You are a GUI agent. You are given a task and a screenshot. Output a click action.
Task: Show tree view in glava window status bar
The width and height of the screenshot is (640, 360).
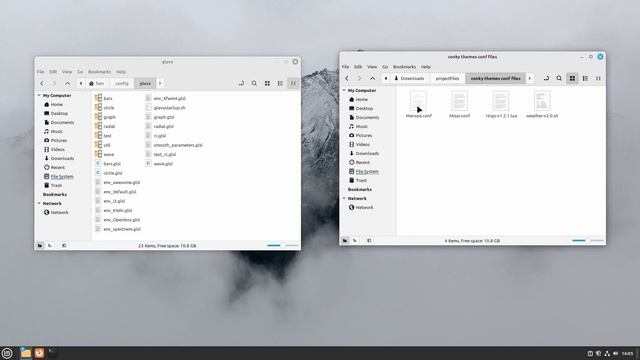50,246
